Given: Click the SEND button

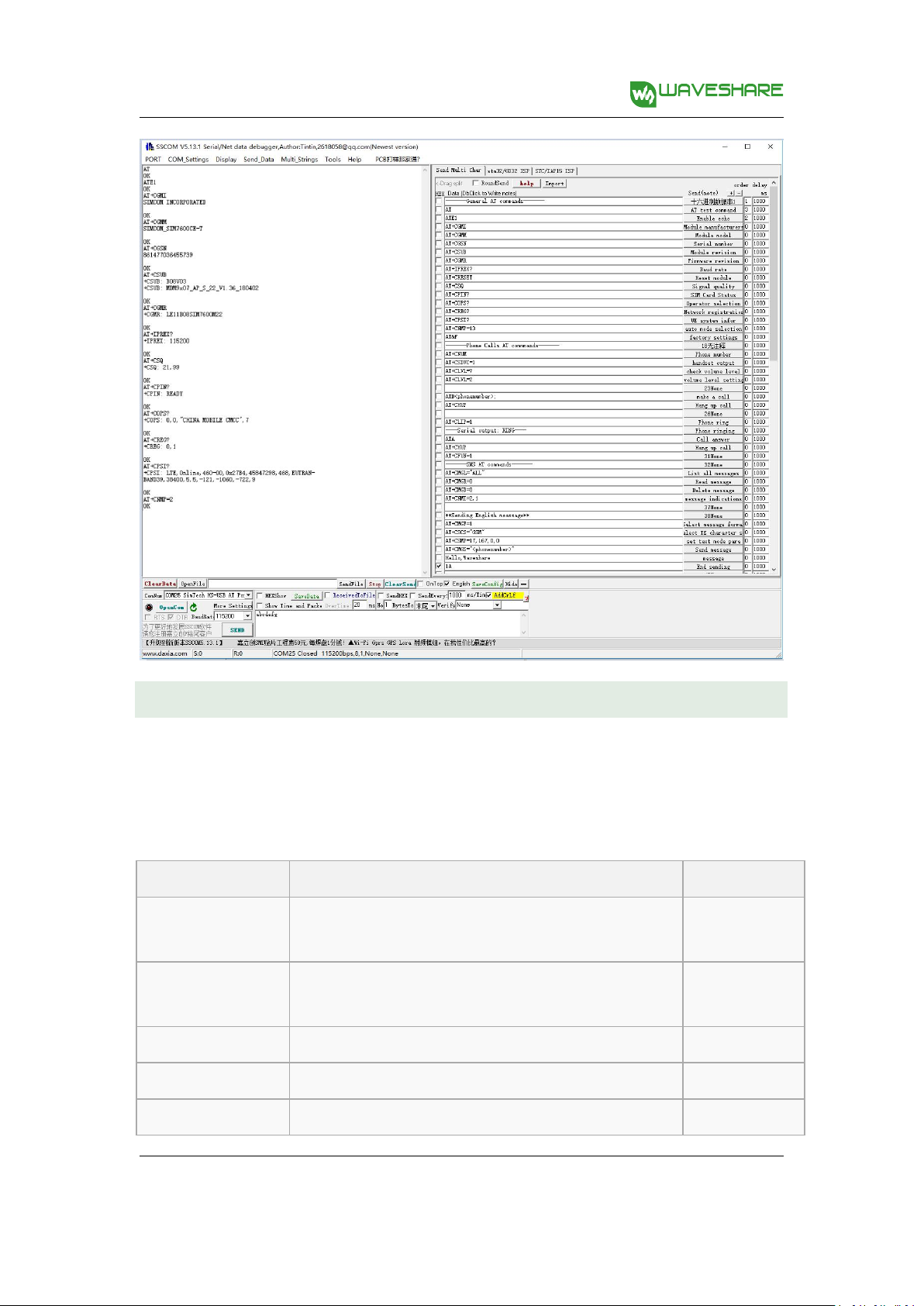Looking at the screenshot, I should [237, 629].
